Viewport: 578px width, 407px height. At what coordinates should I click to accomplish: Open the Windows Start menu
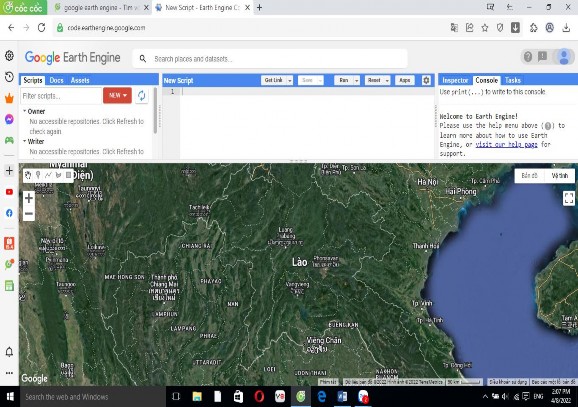[x=10, y=397]
